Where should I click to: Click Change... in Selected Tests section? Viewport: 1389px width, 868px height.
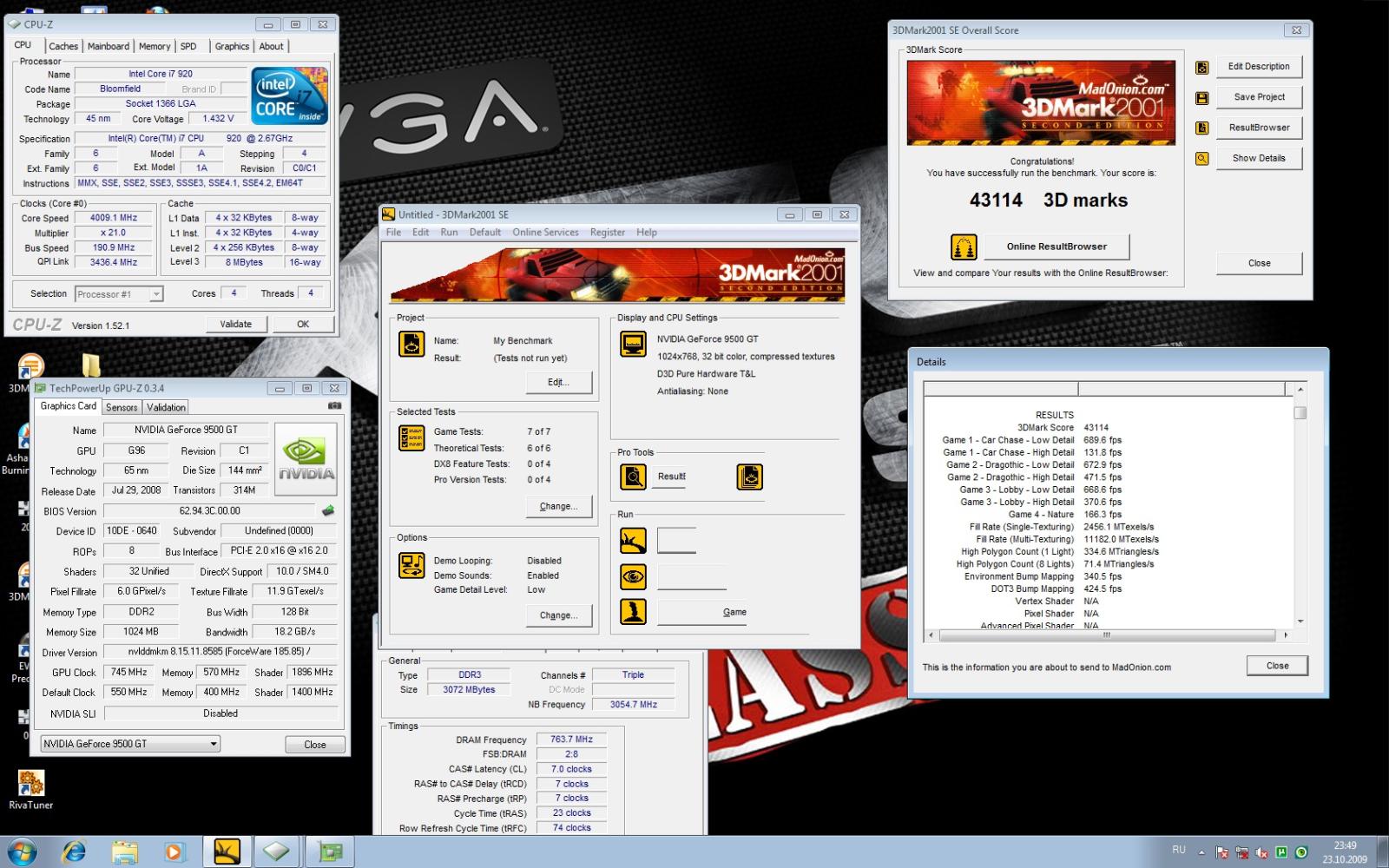click(x=559, y=506)
